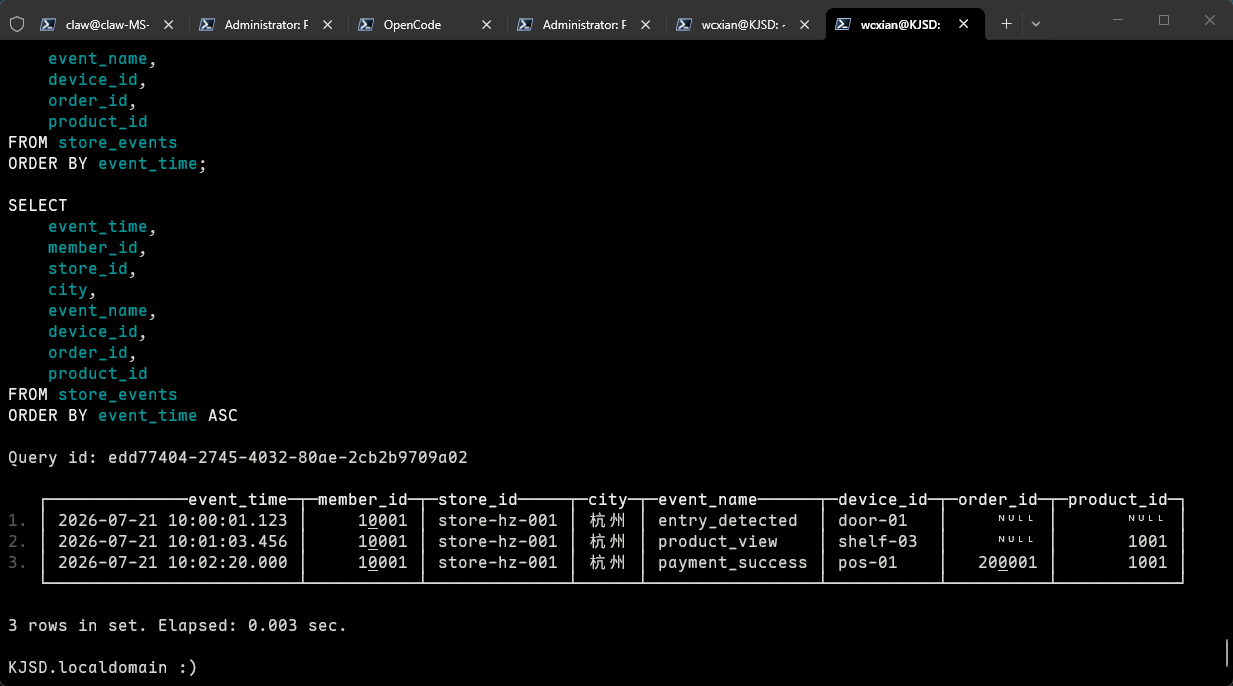Click the member_id column header

[363, 499]
